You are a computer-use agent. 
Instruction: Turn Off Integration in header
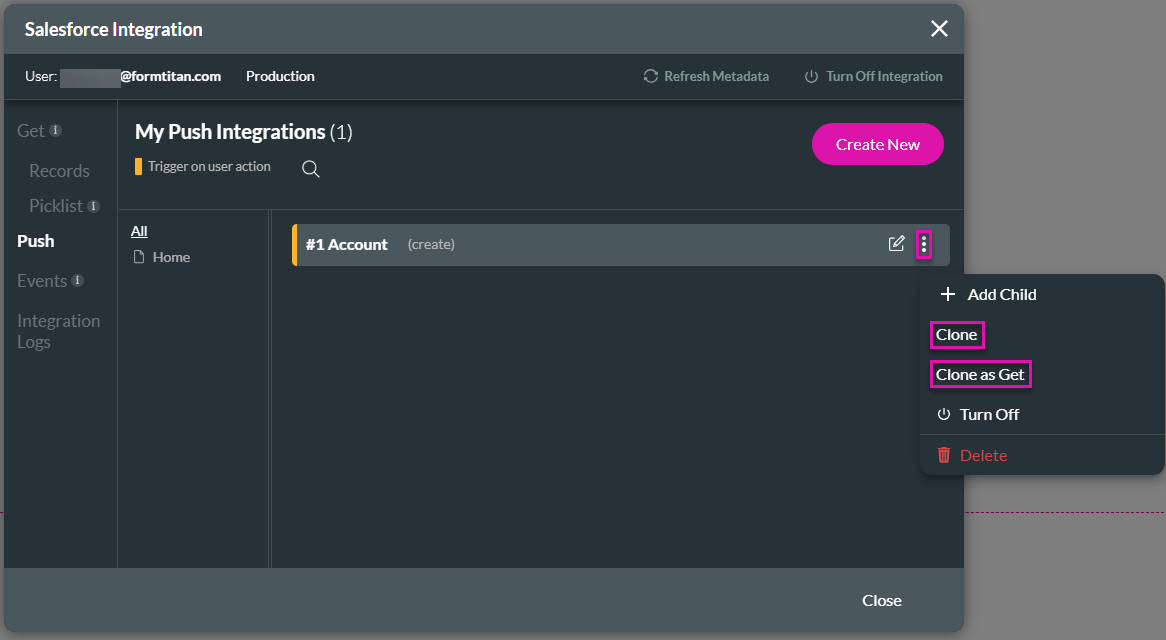coord(873,76)
